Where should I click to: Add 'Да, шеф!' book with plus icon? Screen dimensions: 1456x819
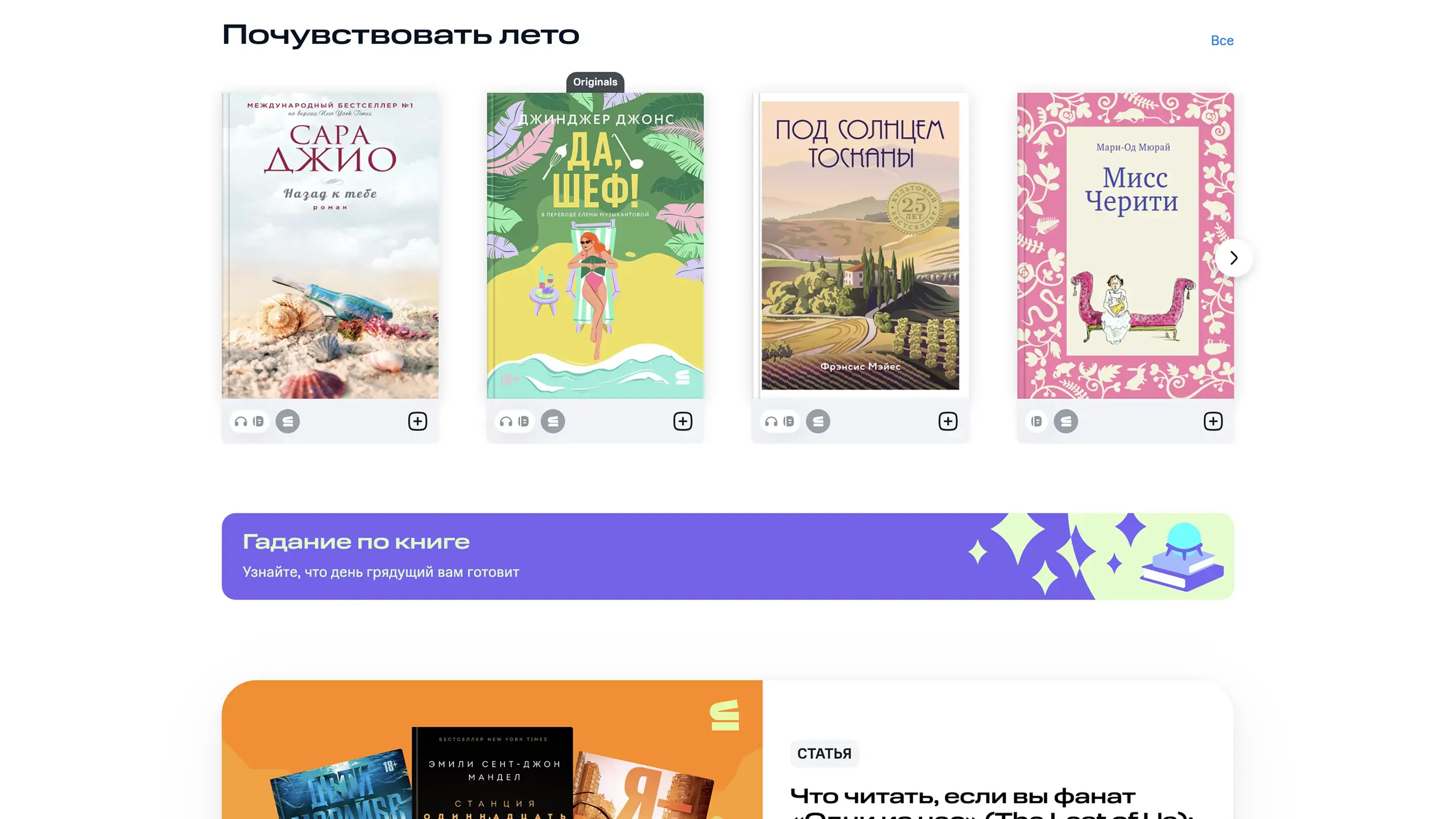click(x=682, y=421)
